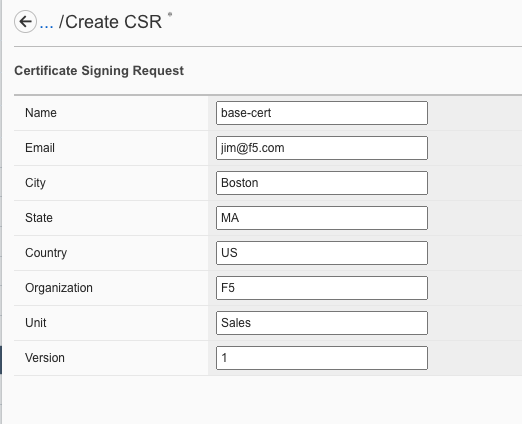The width and height of the screenshot is (522, 424).
Task: Select the Version field containing 1
Action: pyautogui.click(x=322, y=358)
